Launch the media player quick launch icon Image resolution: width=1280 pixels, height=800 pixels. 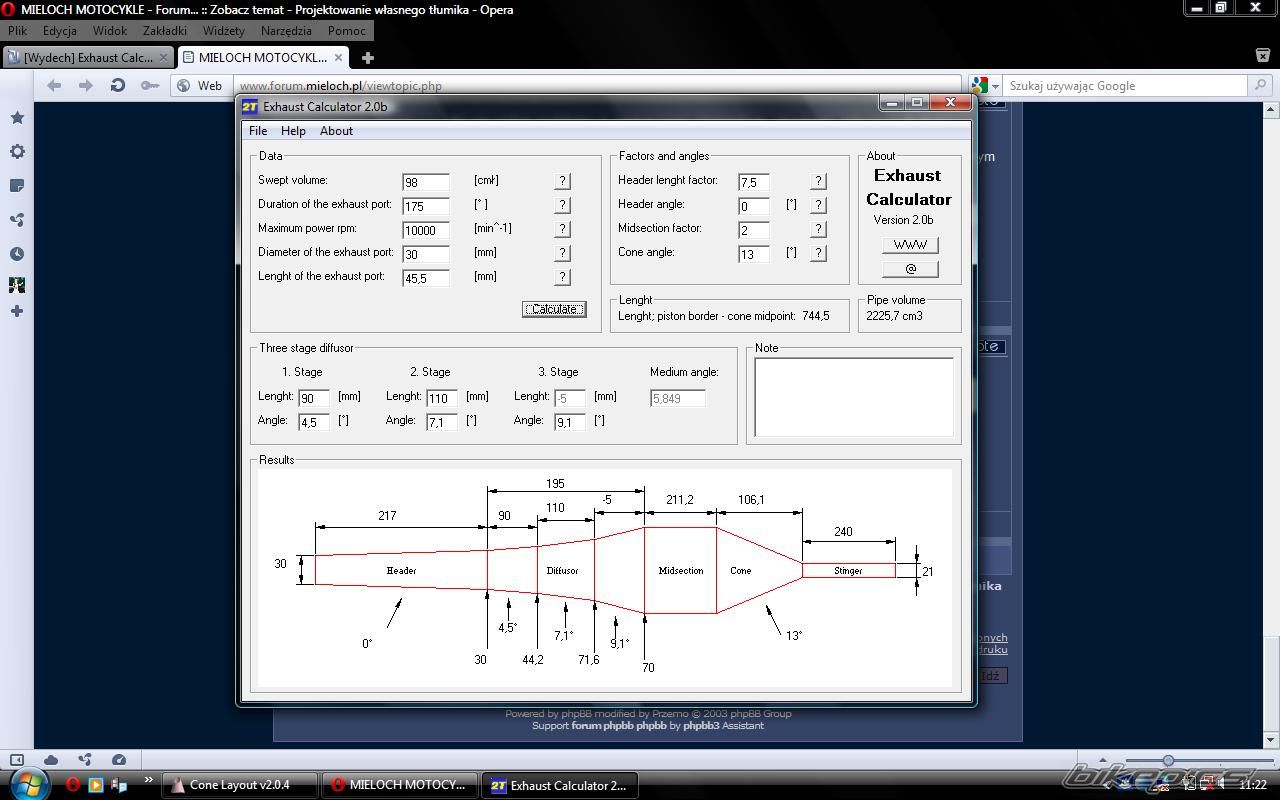pyautogui.click(x=96, y=785)
